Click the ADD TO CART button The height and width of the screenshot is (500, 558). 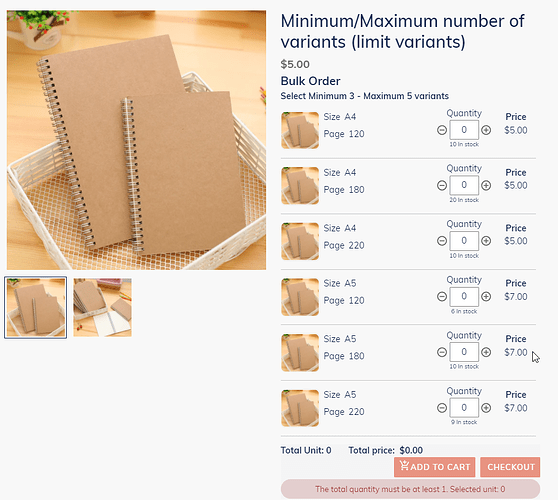coord(435,467)
